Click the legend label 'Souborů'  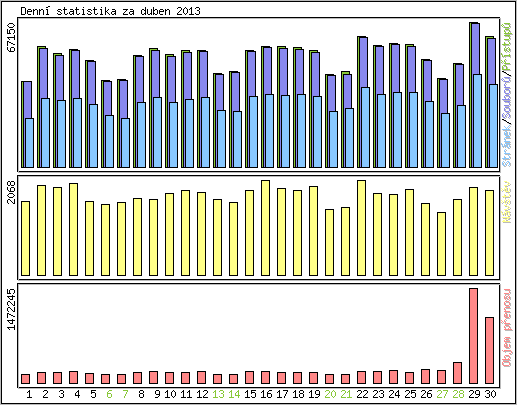click(507, 97)
